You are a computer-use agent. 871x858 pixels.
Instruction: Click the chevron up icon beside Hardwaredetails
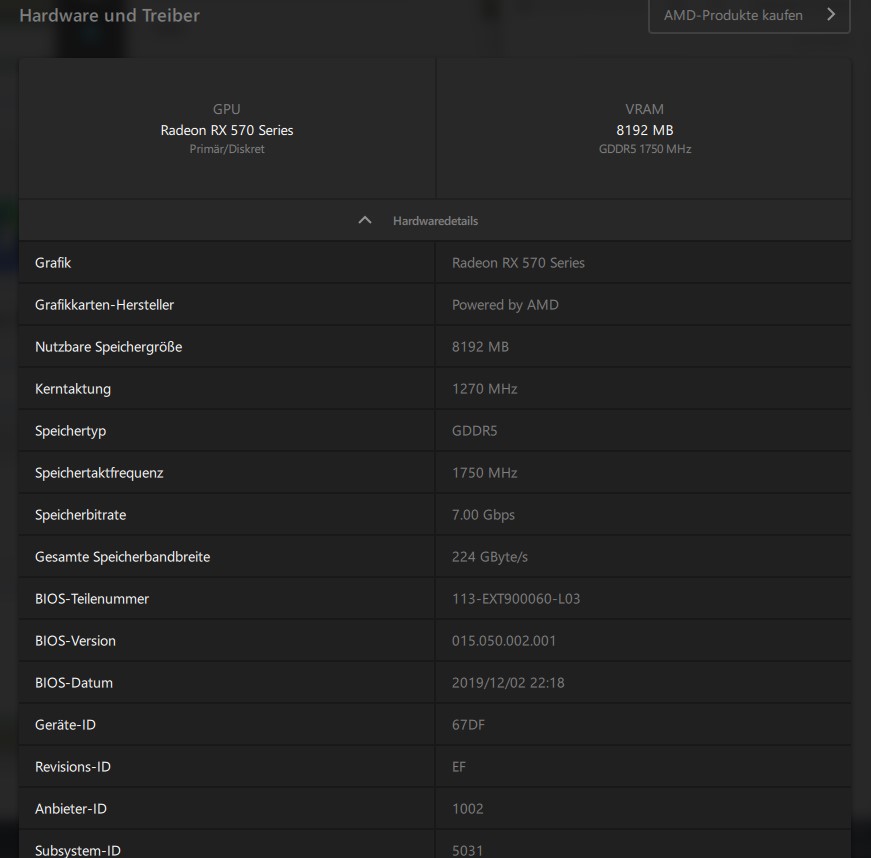pos(365,220)
